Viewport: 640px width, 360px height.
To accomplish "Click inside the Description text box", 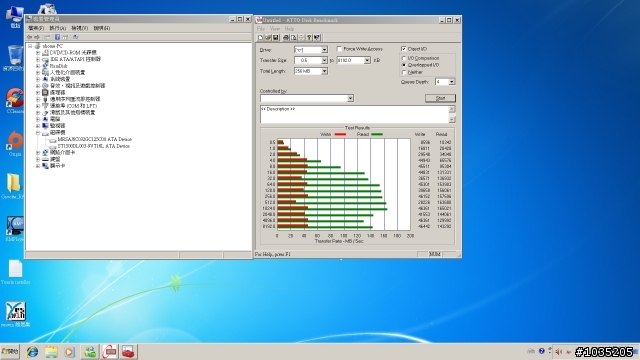I will click(354, 114).
